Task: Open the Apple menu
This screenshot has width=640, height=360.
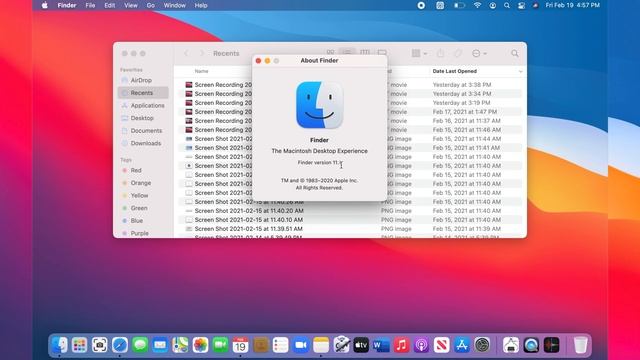Action: (x=44, y=5)
